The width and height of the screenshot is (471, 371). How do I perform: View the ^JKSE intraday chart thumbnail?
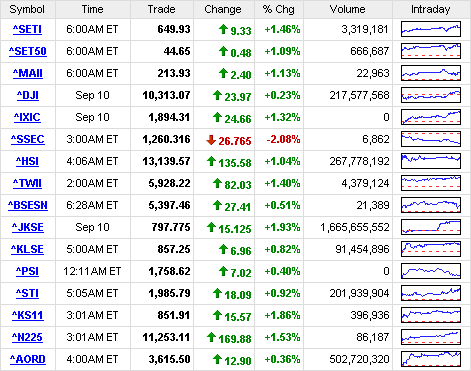click(x=431, y=227)
